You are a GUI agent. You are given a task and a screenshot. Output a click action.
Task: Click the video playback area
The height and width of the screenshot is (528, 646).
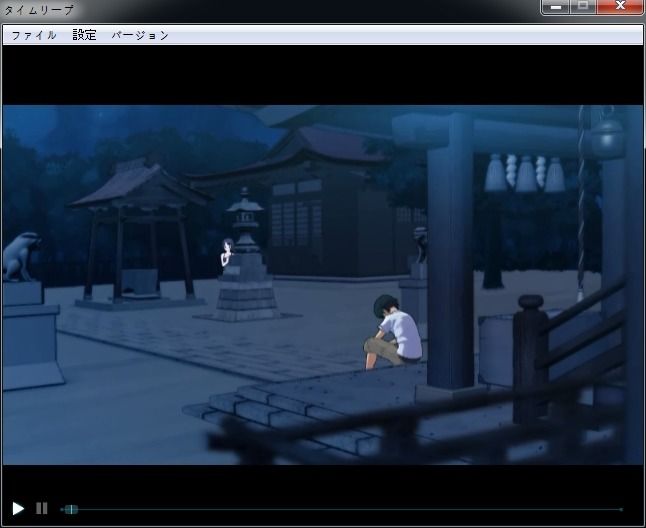point(323,285)
